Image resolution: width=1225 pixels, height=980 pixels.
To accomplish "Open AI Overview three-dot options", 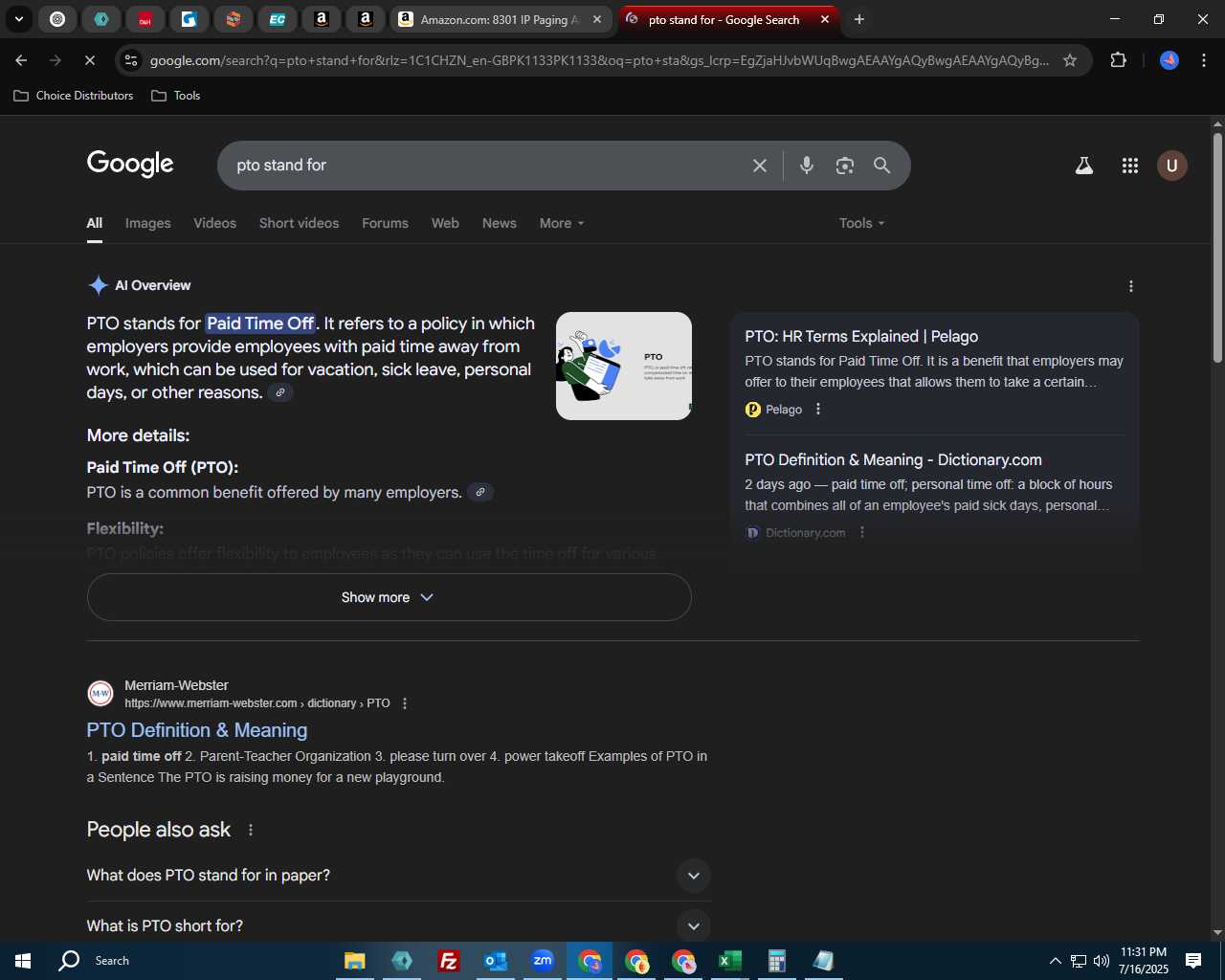I will pyautogui.click(x=1131, y=286).
